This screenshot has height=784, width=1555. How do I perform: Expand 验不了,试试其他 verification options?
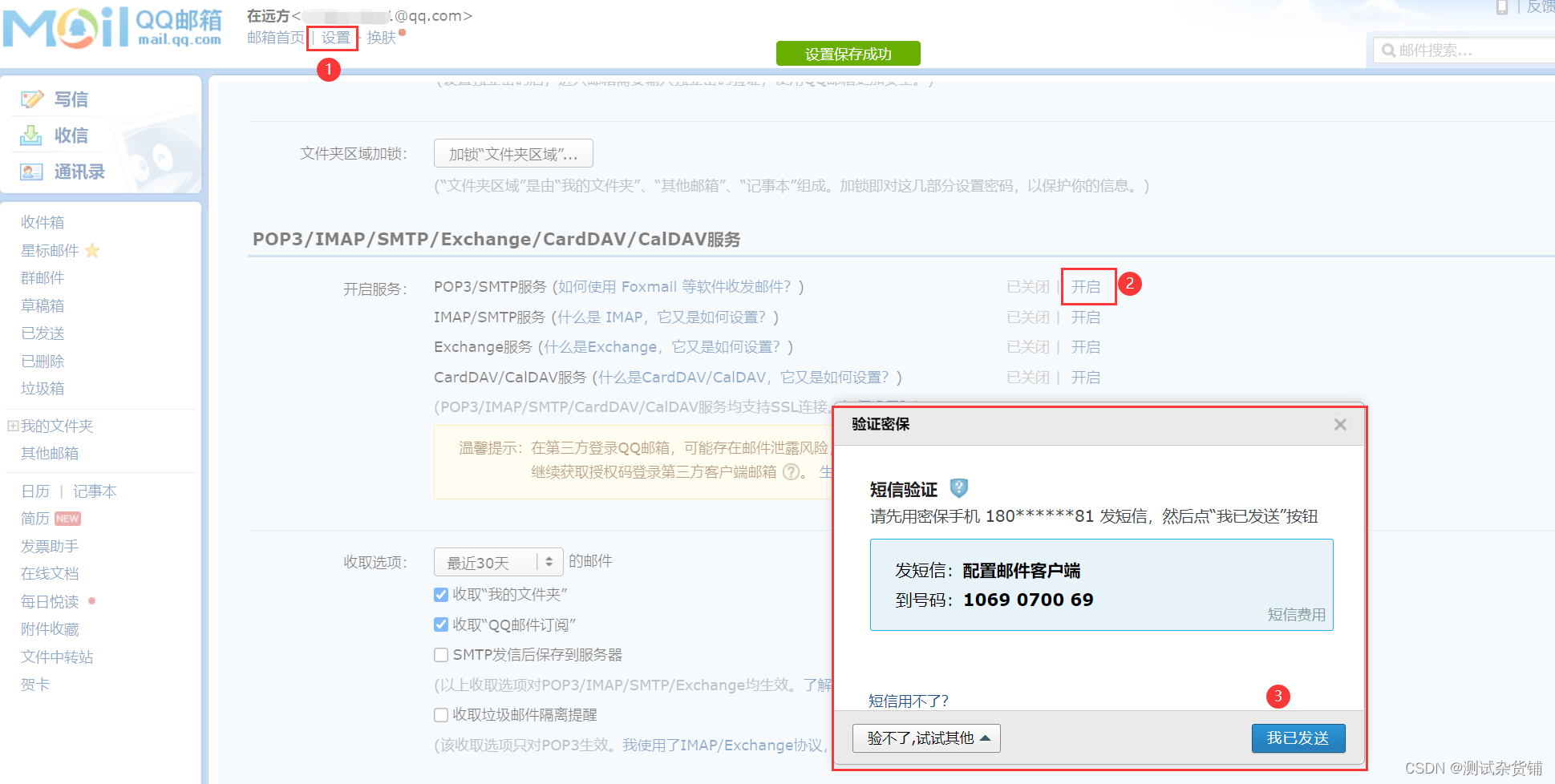pos(925,738)
